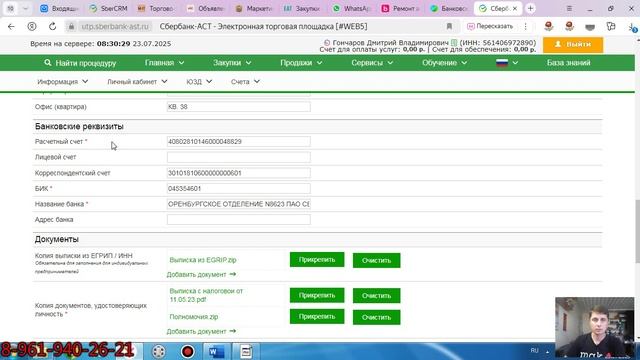Expand the Личный кабинет submenu
This screenshot has height=360, width=640.
[x=137, y=82]
